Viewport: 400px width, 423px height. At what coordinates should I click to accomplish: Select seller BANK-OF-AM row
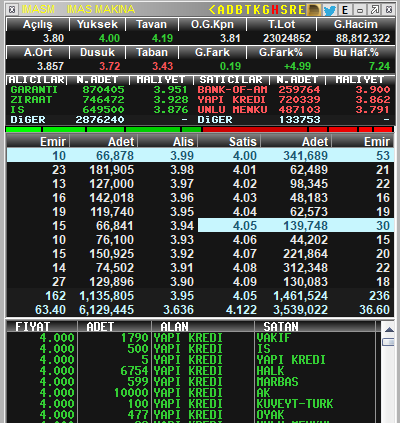[x=293, y=90]
